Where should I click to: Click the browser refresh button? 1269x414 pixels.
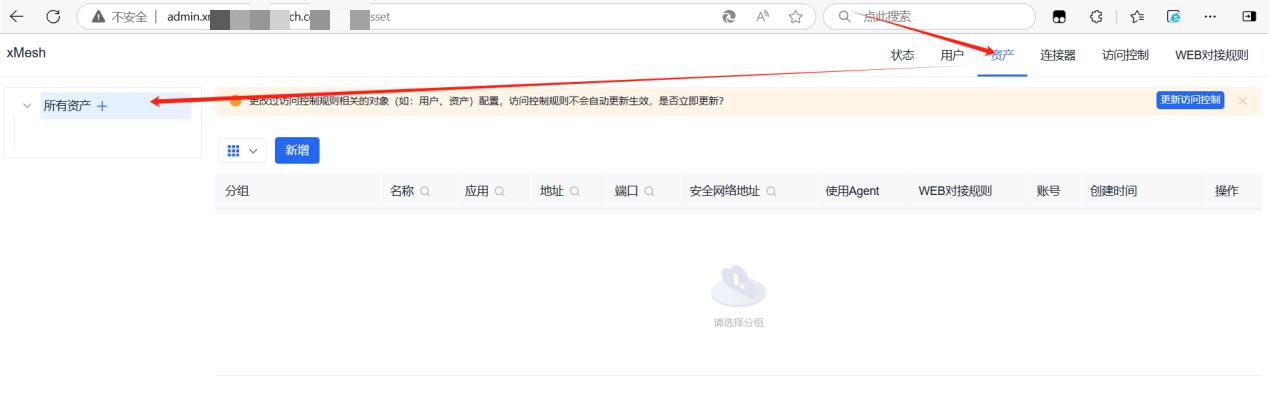pyautogui.click(x=53, y=17)
